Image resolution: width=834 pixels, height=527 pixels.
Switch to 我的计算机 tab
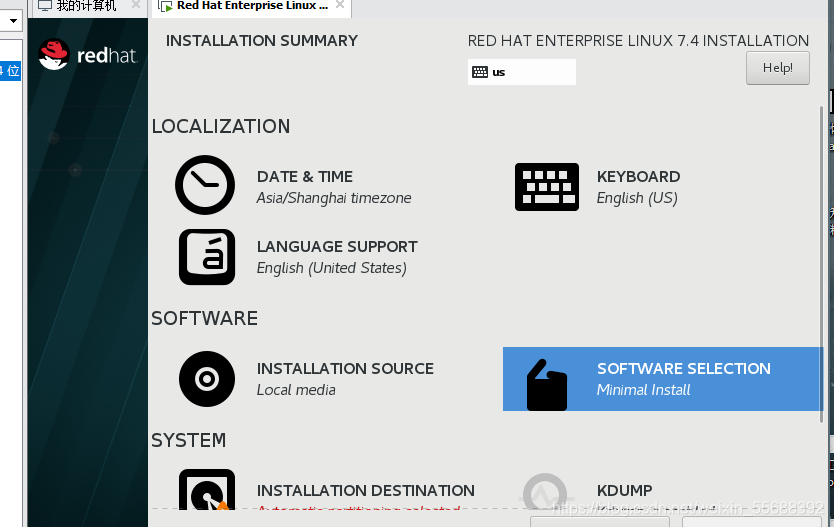86,6
